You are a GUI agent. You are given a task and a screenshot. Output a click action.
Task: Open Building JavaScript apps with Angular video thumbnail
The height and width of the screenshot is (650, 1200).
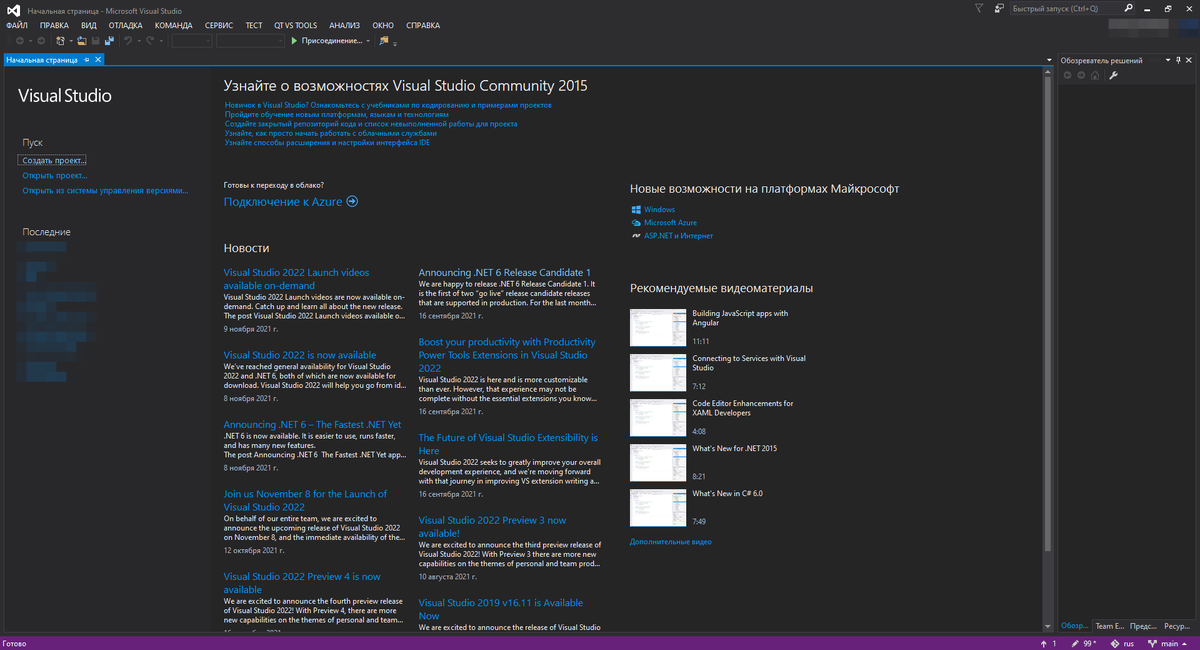[657, 328]
